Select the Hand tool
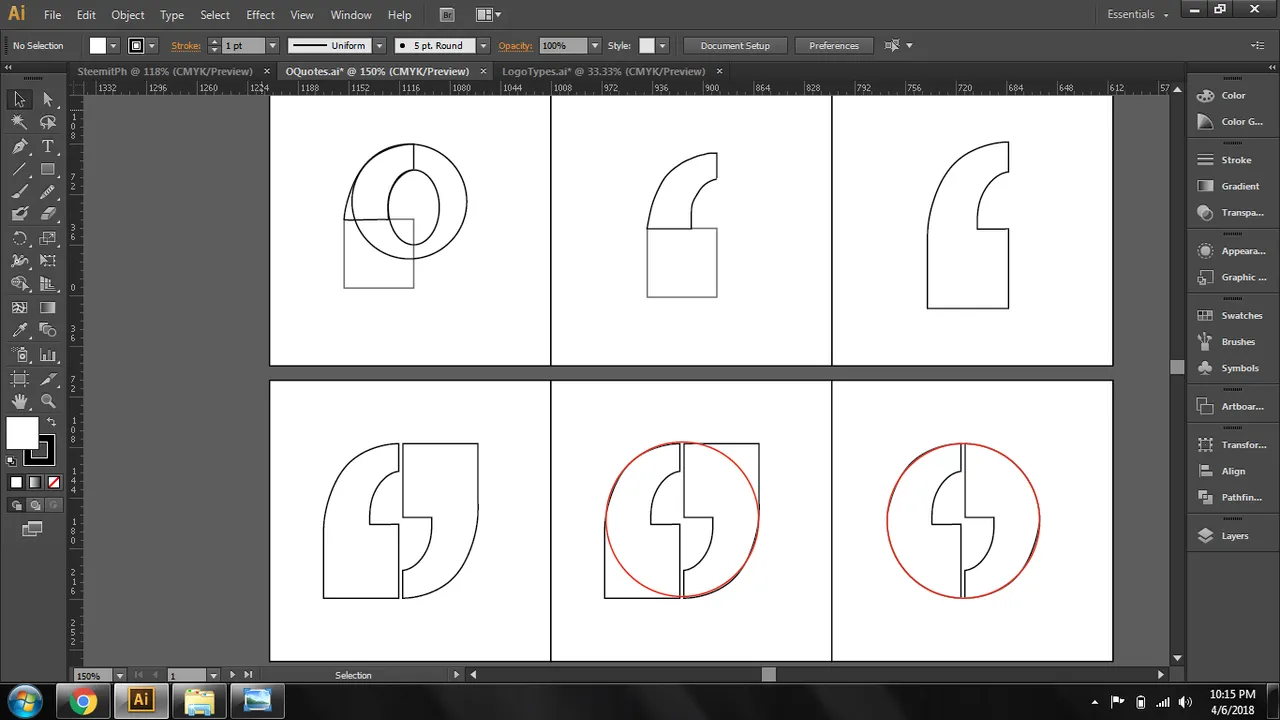Viewport: 1280px width, 720px height. coord(19,401)
